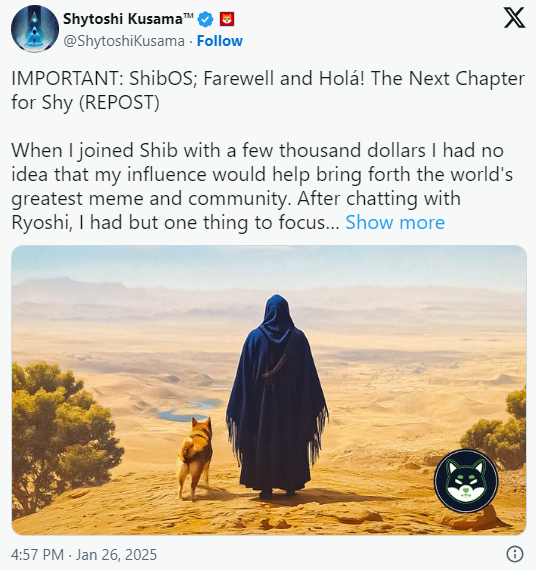The width and height of the screenshot is (536, 571).
Task: Expand the tweet with Show more
Action: coord(395,222)
